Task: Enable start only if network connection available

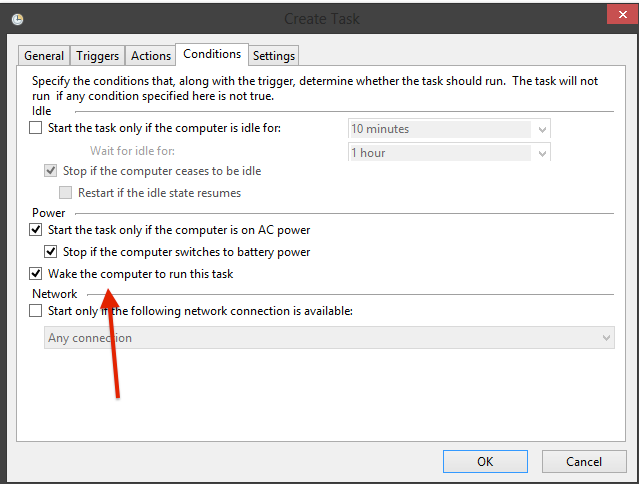Action: pyautogui.click(x=37, y=311)
